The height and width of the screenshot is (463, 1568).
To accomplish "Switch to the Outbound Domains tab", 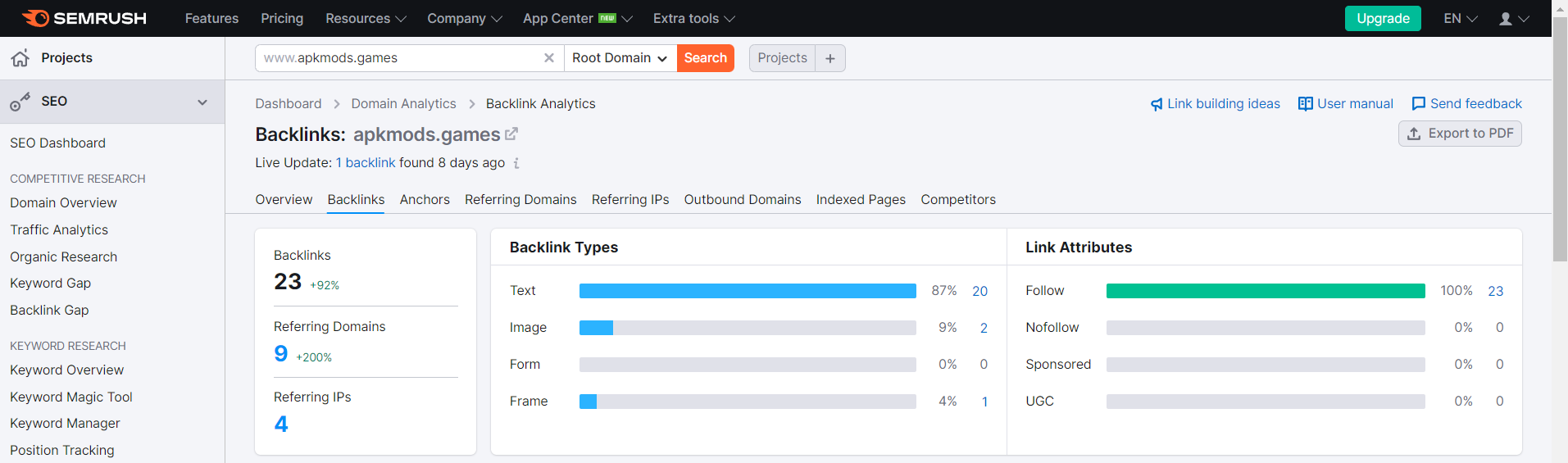I will click(743, 199).
